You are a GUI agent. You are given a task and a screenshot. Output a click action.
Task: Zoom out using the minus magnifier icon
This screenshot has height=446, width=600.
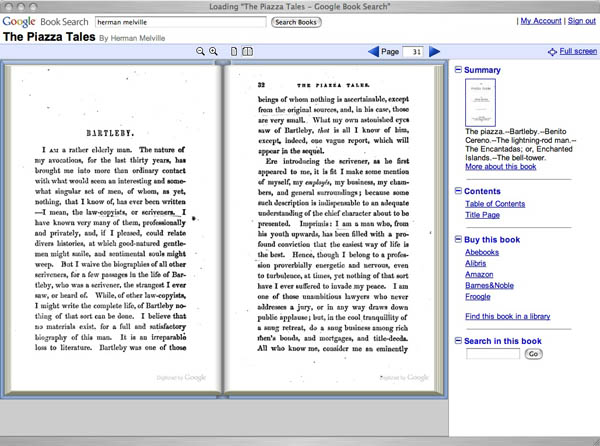[x=200, y=52]
